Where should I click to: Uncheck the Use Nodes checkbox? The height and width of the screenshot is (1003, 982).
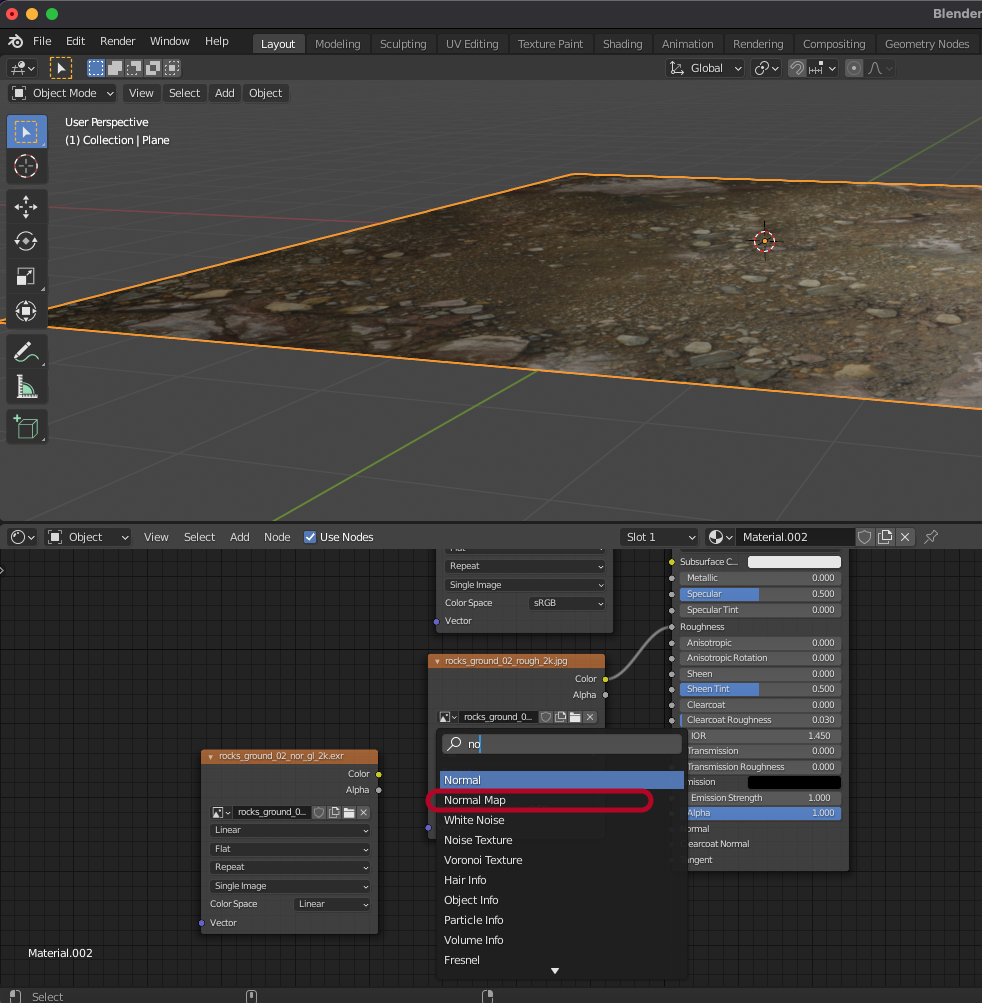click(x=310, y=537)
